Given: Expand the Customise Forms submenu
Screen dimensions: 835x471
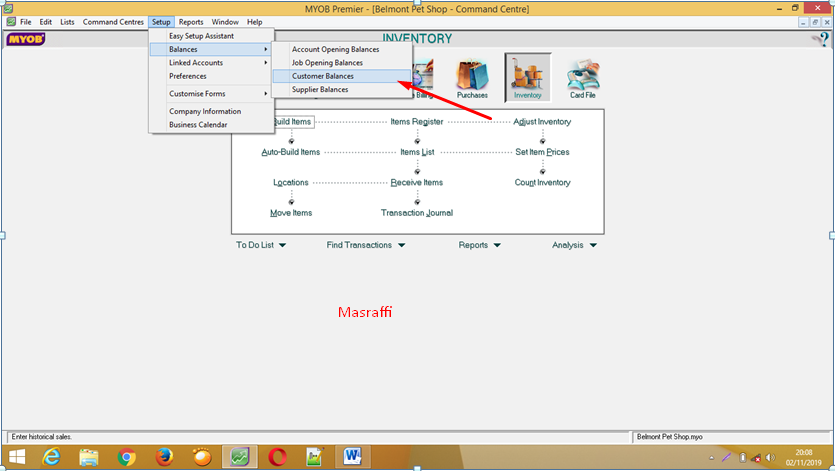Looking at the screenshot, I should pyautogui.click(x=211, y=94).
